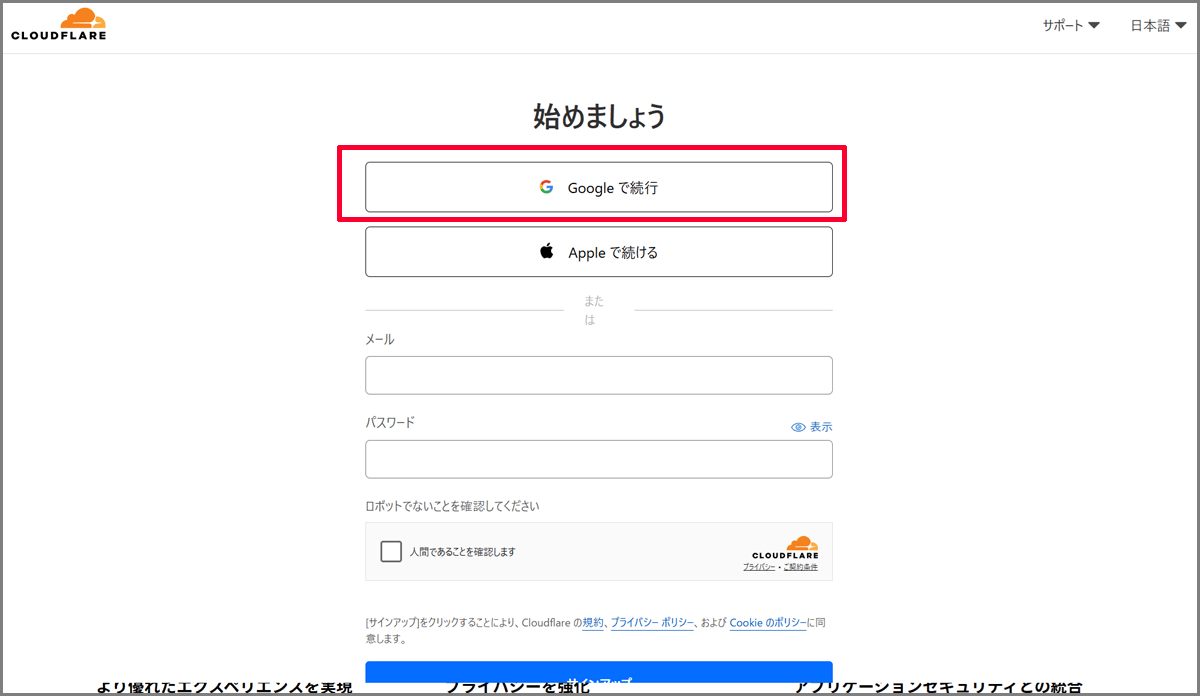Screen dimensions: 1200x696
Task: Open the プライバシー ポリシー link
Action: coord(652,623)
